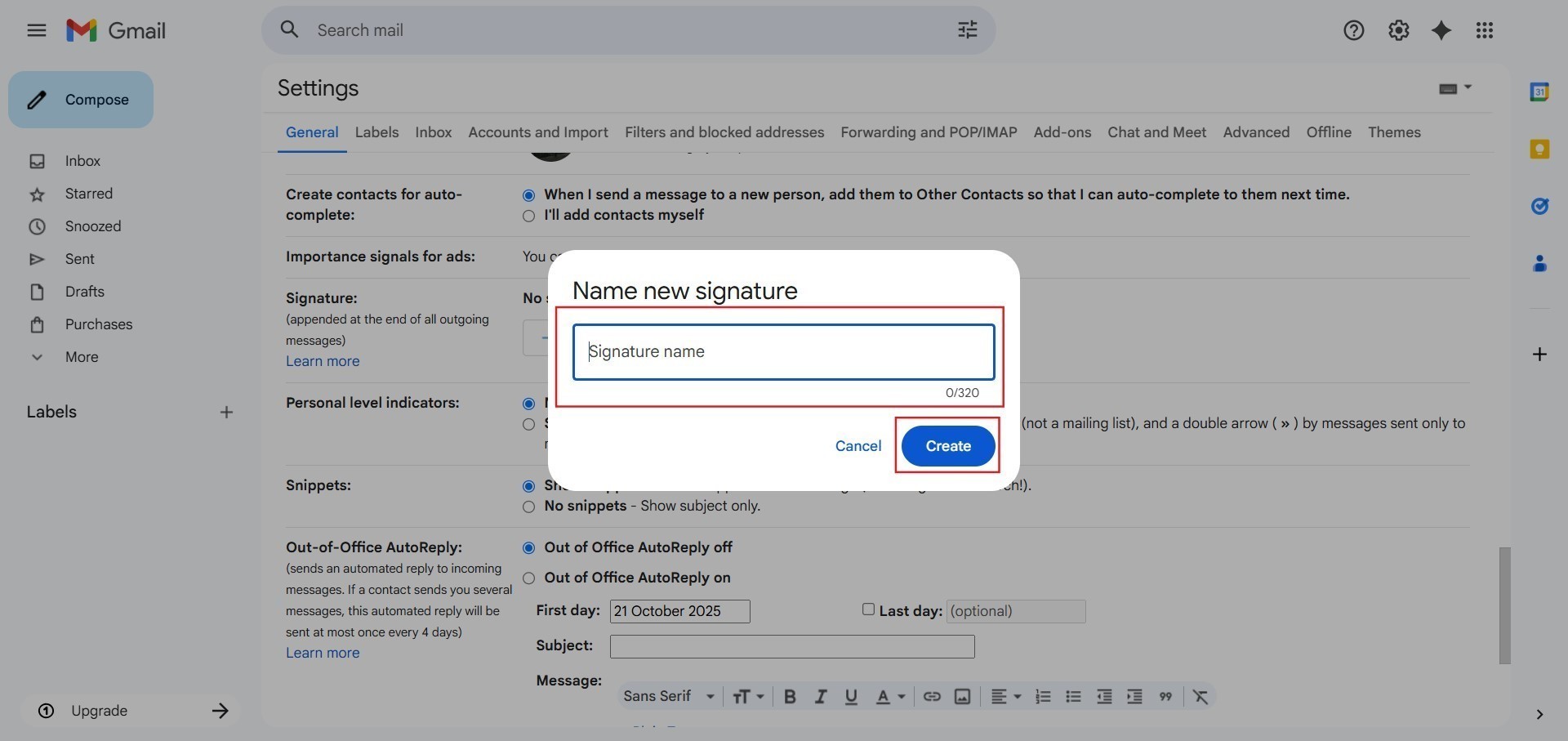Open the input tools keyboard dropdown

pyautogui.click(x=1454, y=88)
